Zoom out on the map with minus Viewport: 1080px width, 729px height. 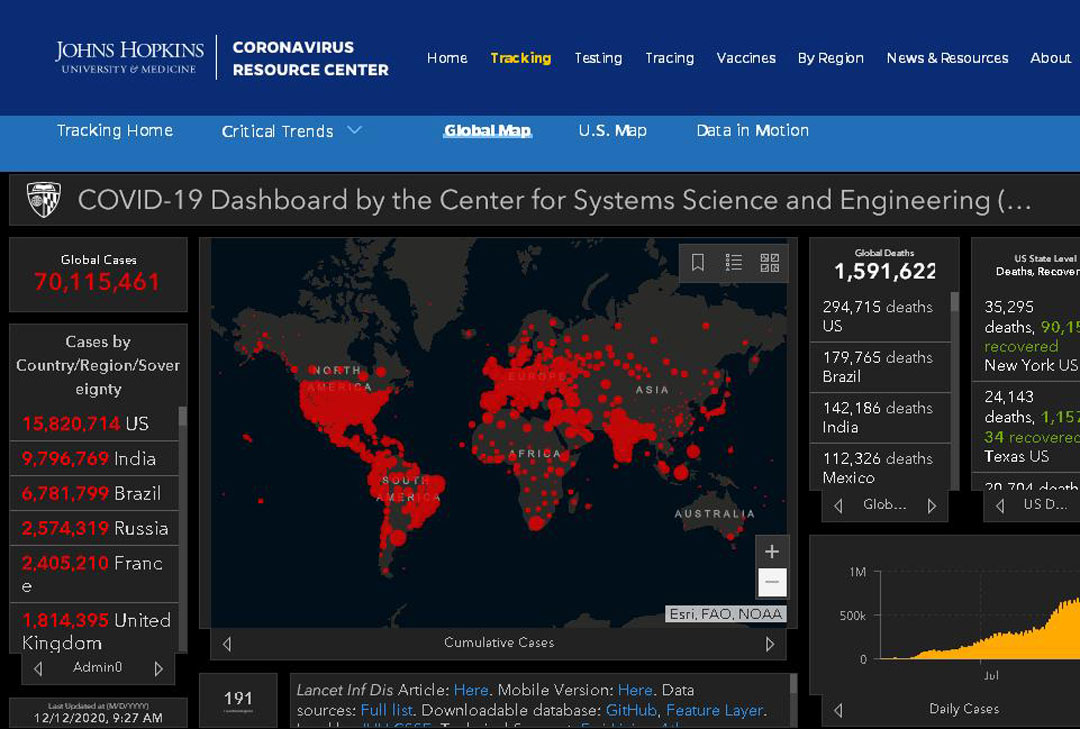pos(771,582)
